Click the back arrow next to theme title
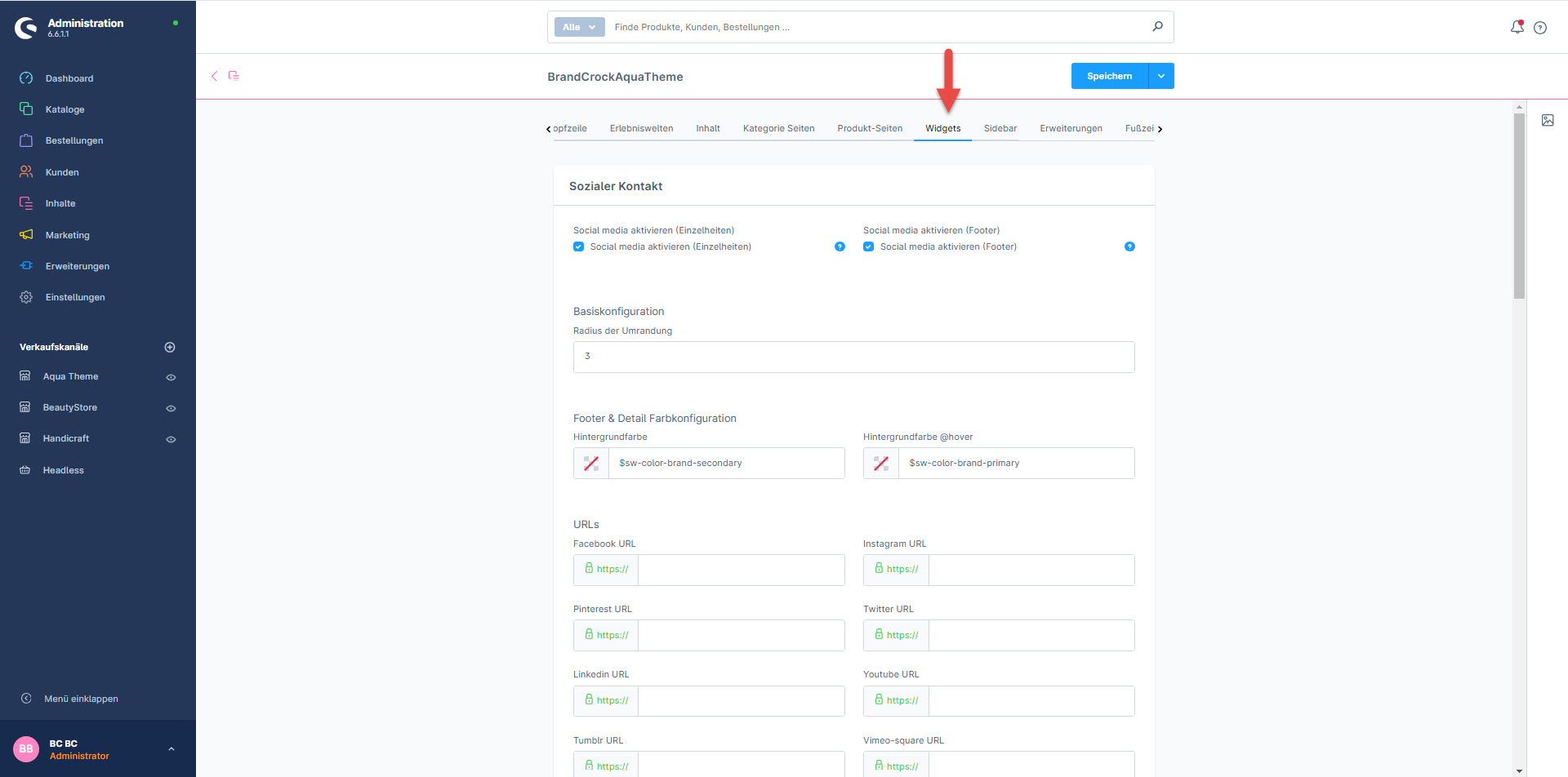 (215, 76)
